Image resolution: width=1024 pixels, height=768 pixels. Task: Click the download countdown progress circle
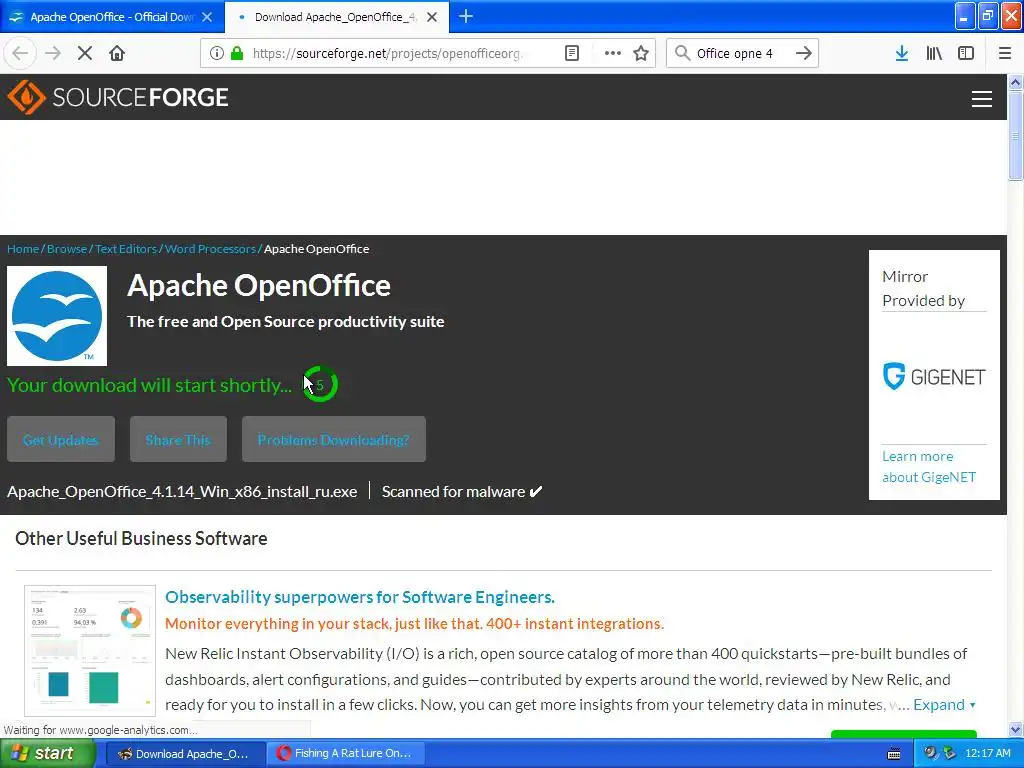[x=320, y=385]
